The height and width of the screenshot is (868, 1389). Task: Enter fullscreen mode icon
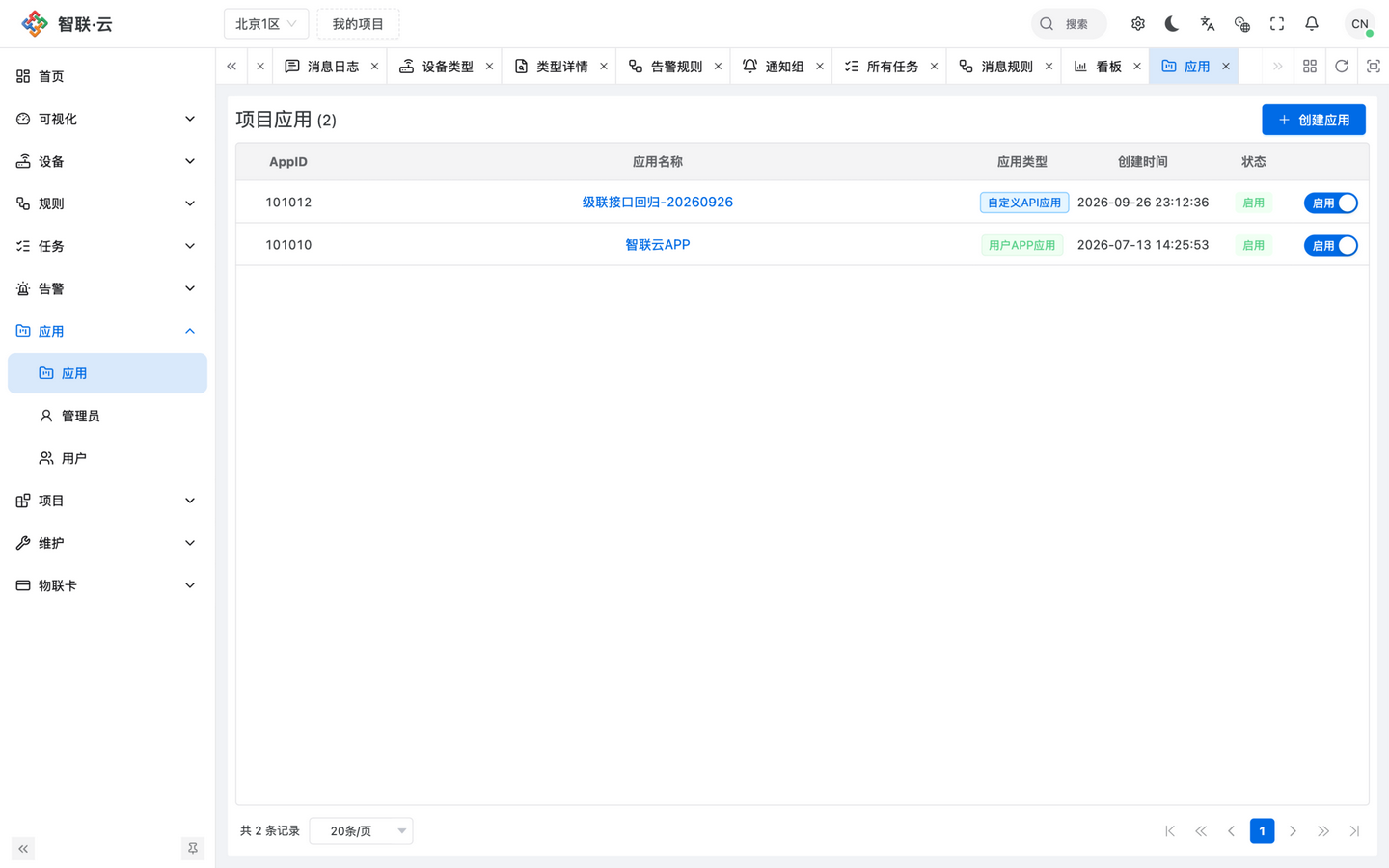point(1277,24)
